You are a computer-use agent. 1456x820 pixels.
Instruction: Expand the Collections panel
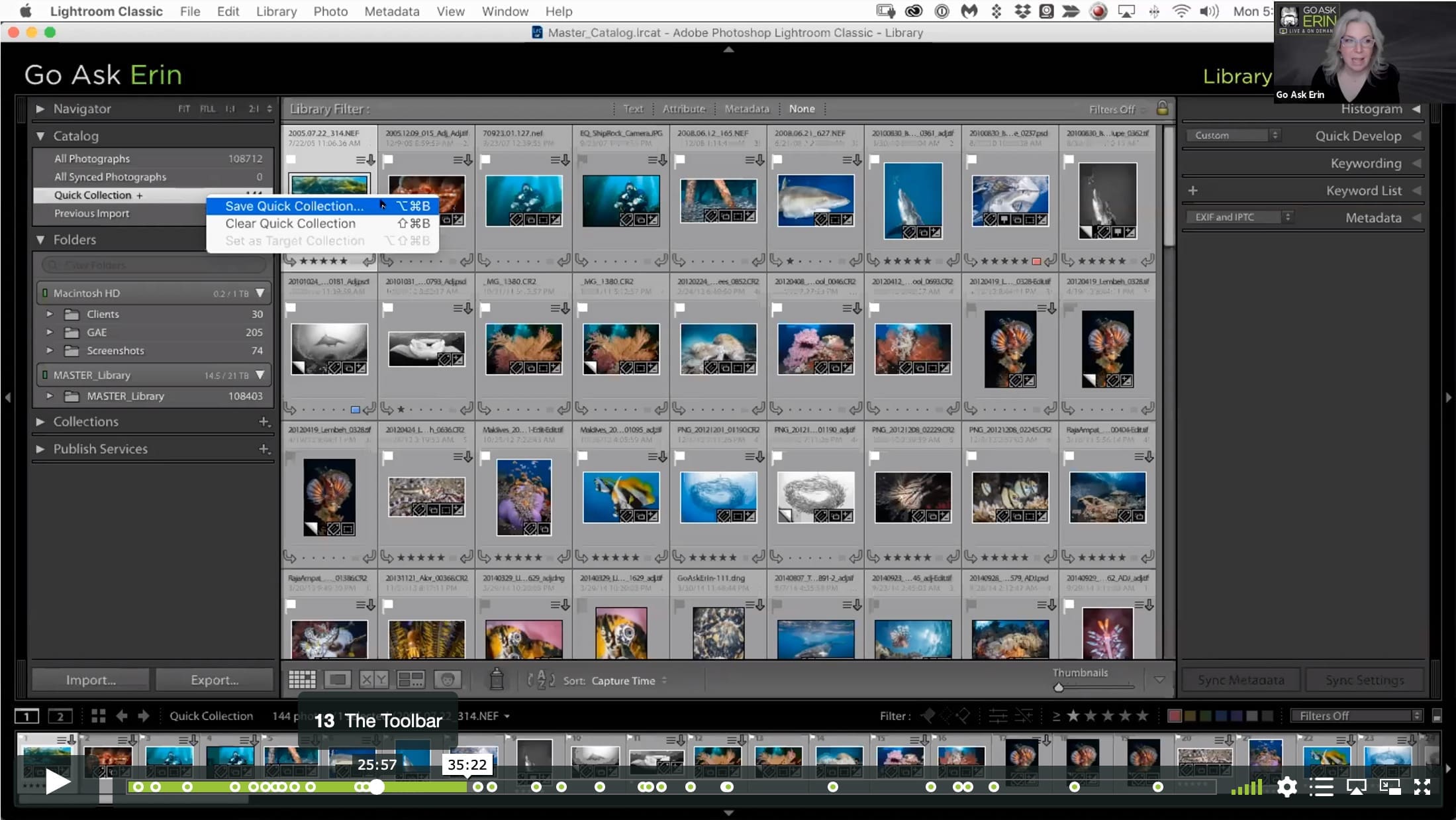point(40,421)
